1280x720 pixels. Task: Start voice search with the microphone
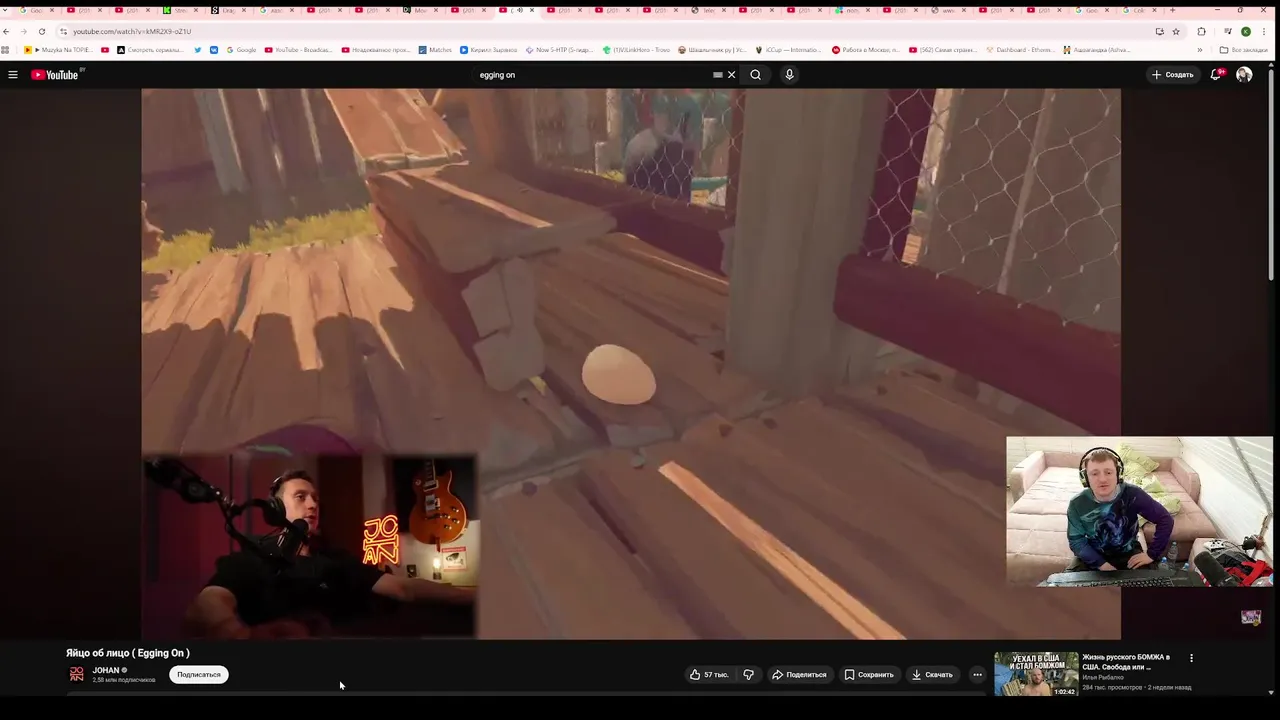pyautogui.click(x=789, y=75)
